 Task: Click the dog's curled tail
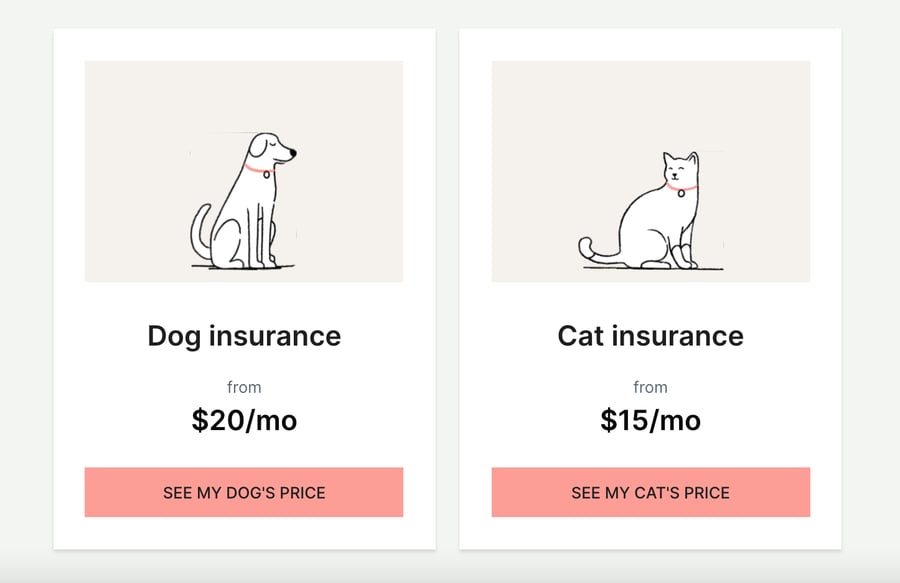(199, 230)
